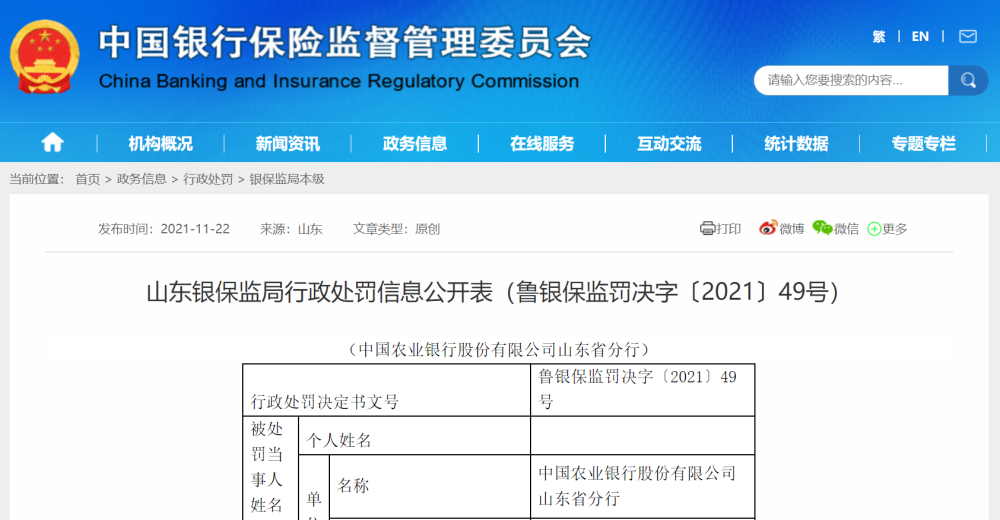This screenshot has height=520, width=1000.
Task: Open the mail envelope icon
Action: (967, 36)
